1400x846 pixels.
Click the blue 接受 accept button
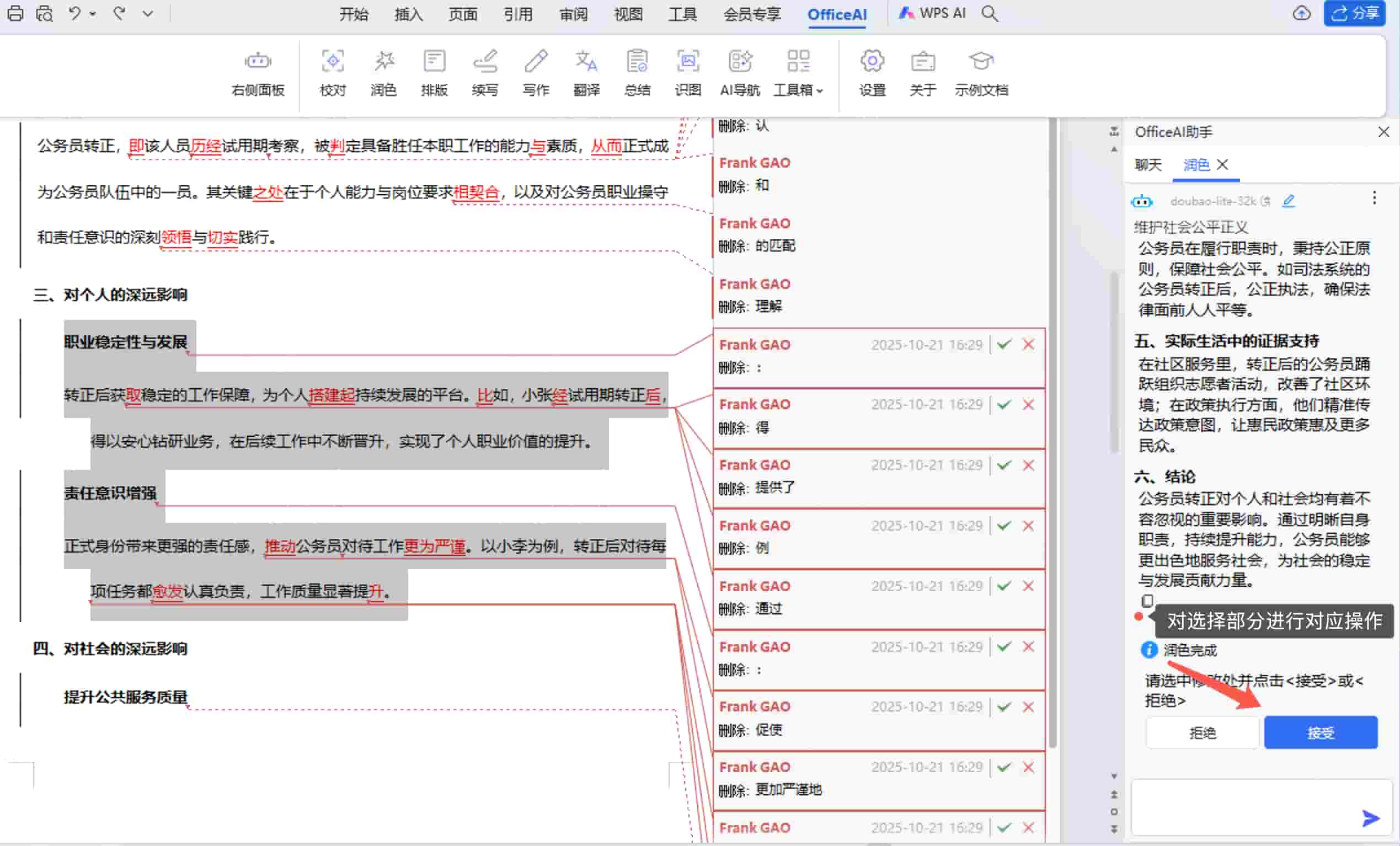tap(1321, 732)
